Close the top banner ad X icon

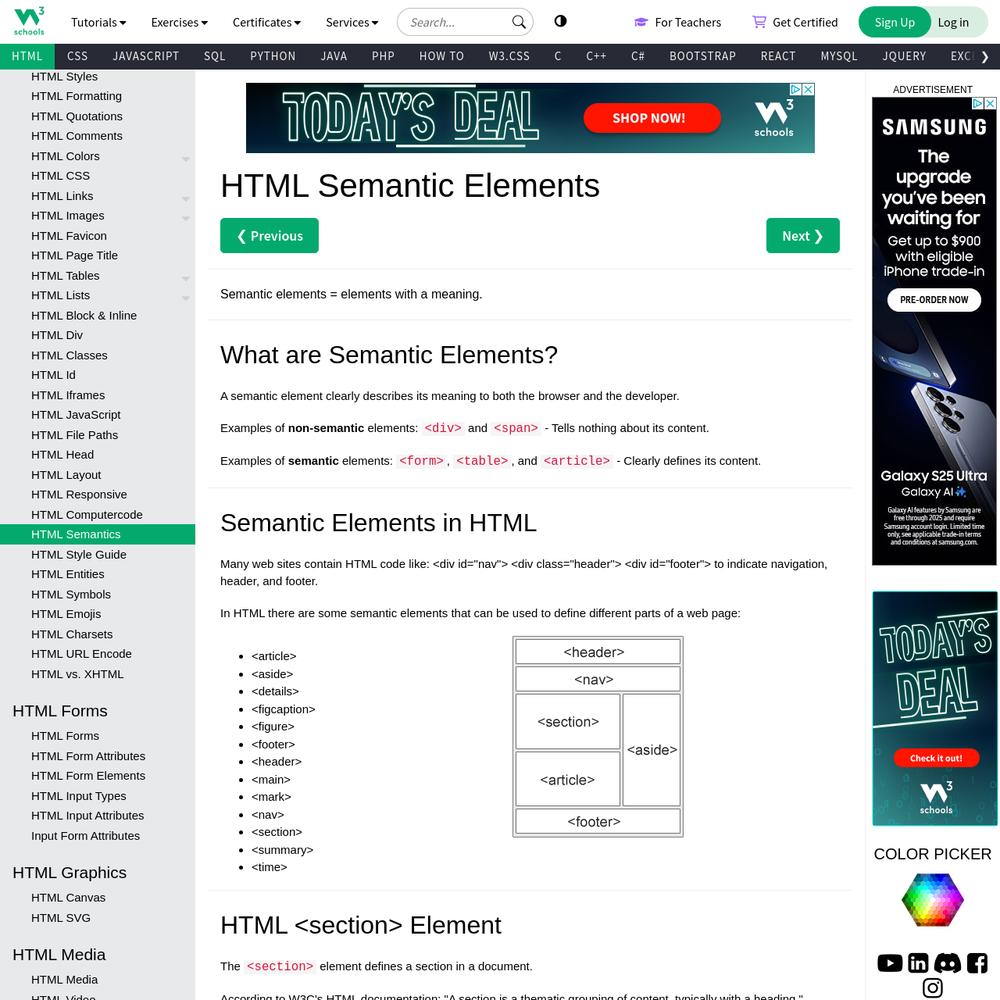click(x=808, y=89)
